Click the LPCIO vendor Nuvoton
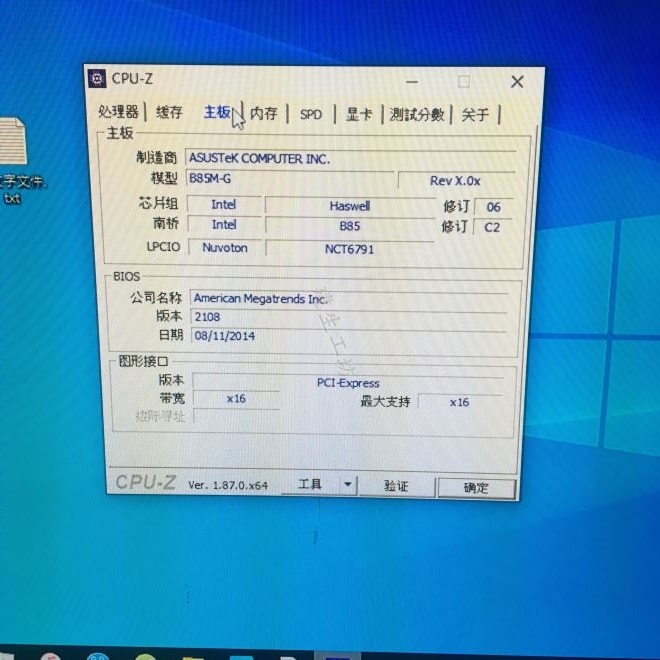This screenshot has height=660, width=660. (225, 248)
